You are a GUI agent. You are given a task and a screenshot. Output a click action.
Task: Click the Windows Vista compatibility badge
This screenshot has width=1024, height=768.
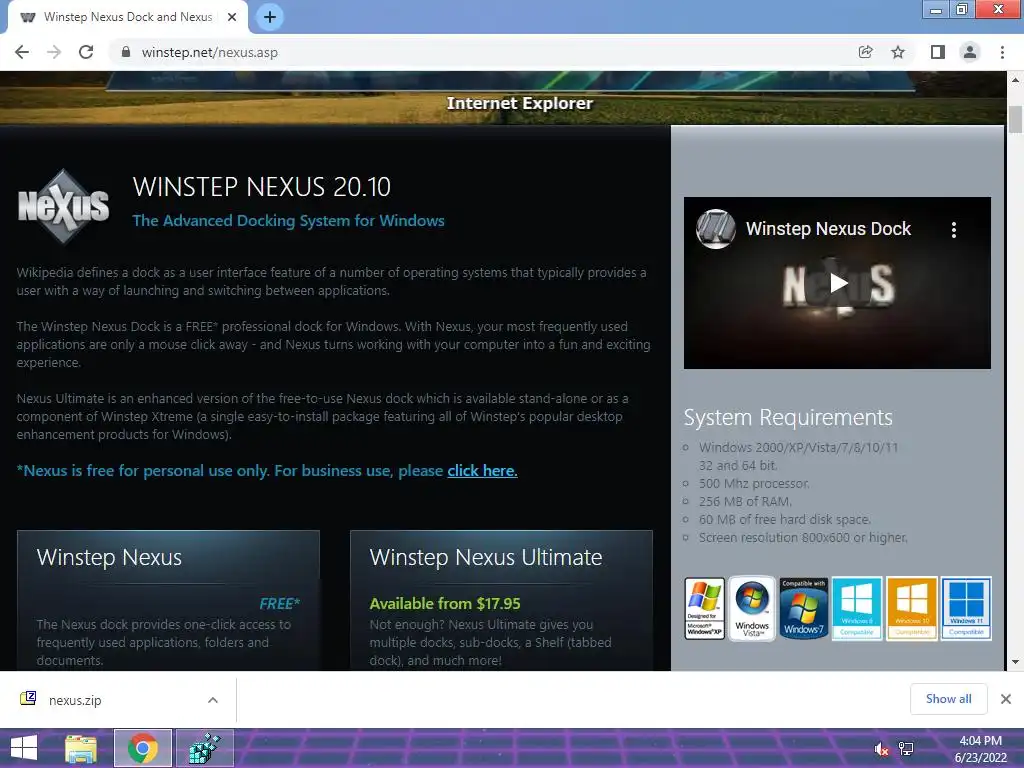752,608
